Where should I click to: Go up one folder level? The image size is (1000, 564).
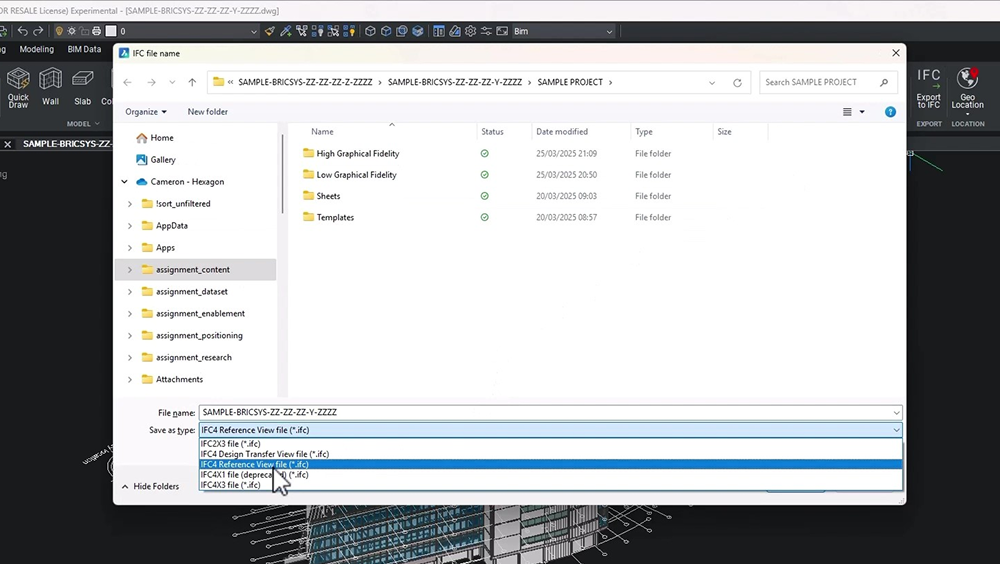(x=192, y=82)
